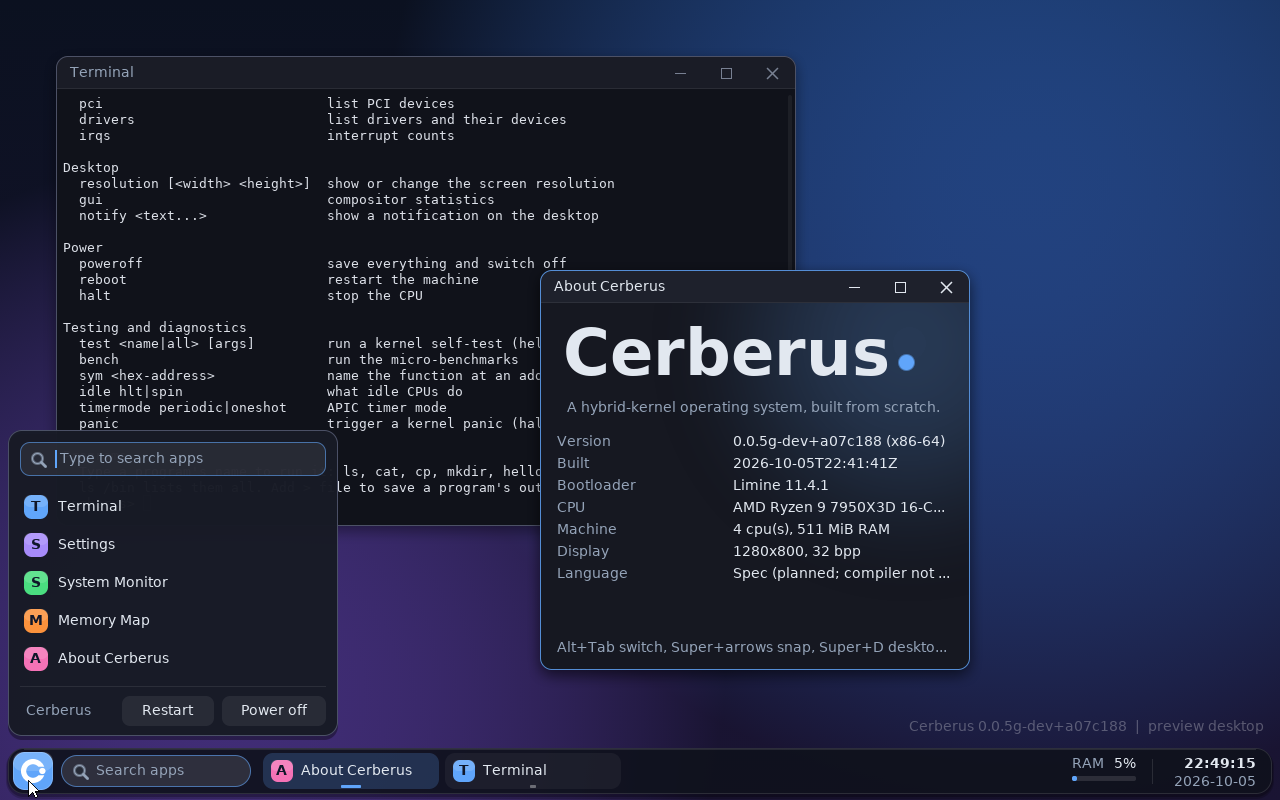1280x800 pixels.
Task: Switch to About Cerberus taskbar button
Action: (x=351, y=770)
